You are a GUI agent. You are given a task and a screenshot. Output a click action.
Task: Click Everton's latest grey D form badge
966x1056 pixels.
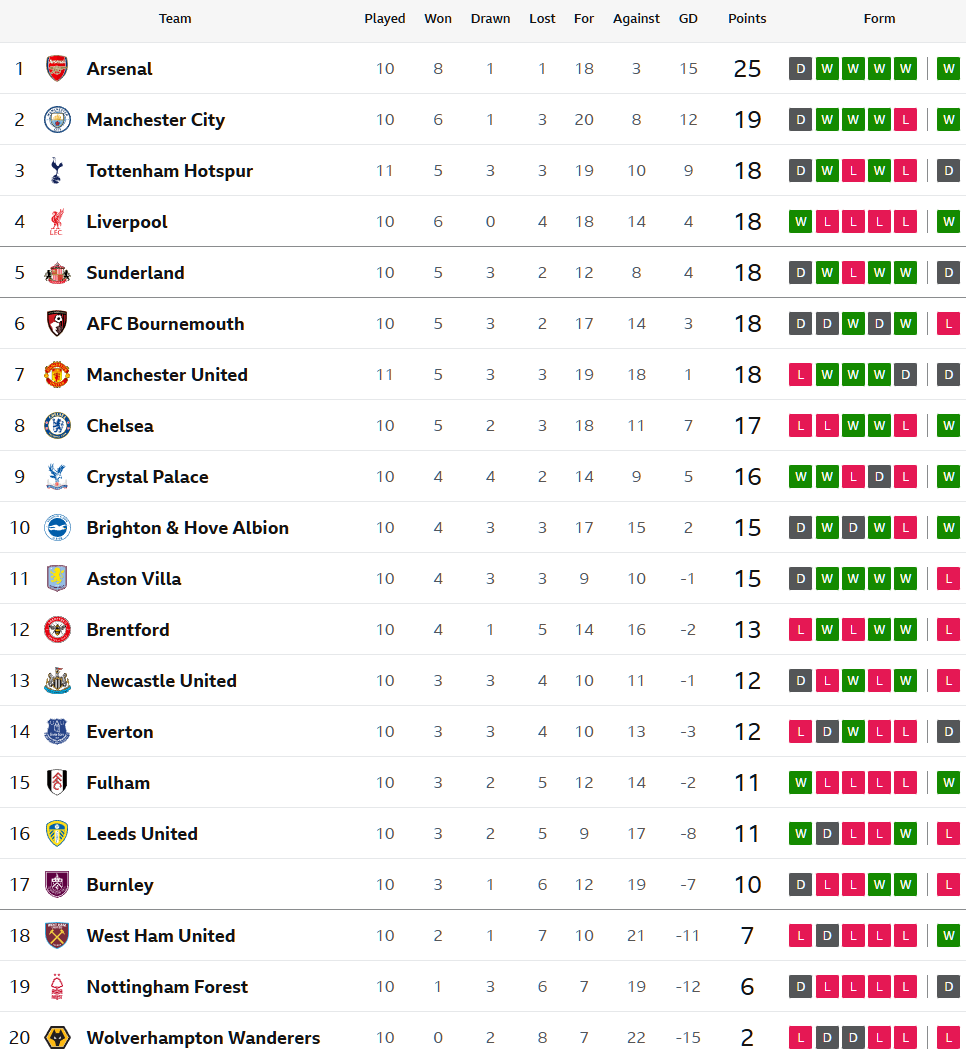click(x=948, y=732)
